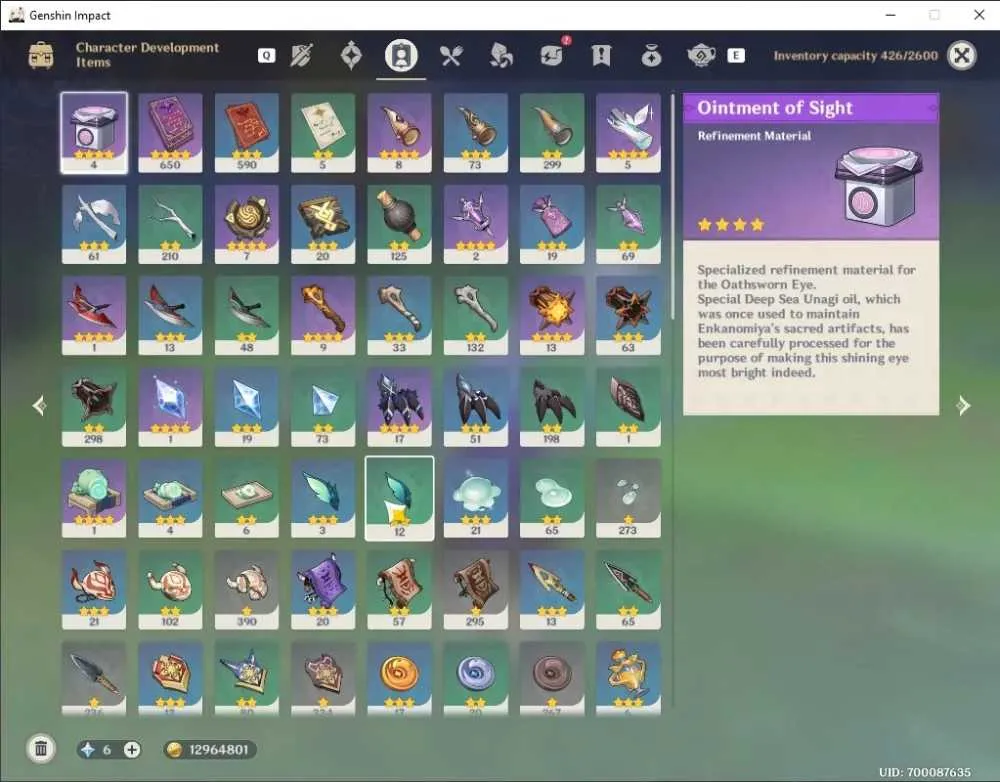
Task: Open the Quest items banner tab
Action: [601, 56]
